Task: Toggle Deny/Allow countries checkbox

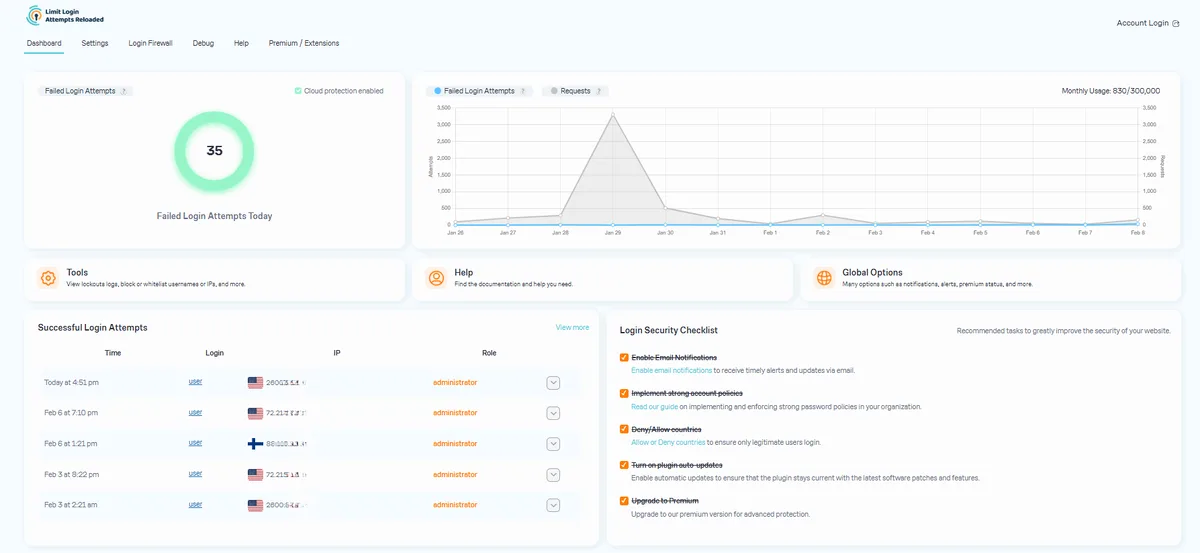Action: 624,429
